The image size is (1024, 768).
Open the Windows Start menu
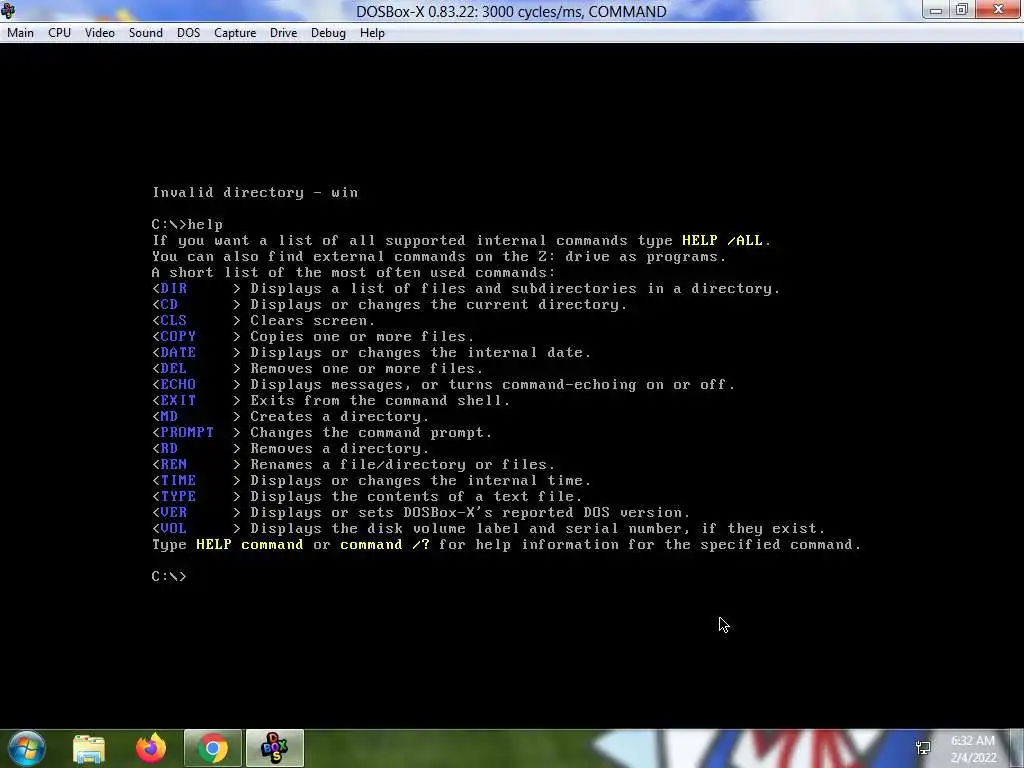[26, 748]
